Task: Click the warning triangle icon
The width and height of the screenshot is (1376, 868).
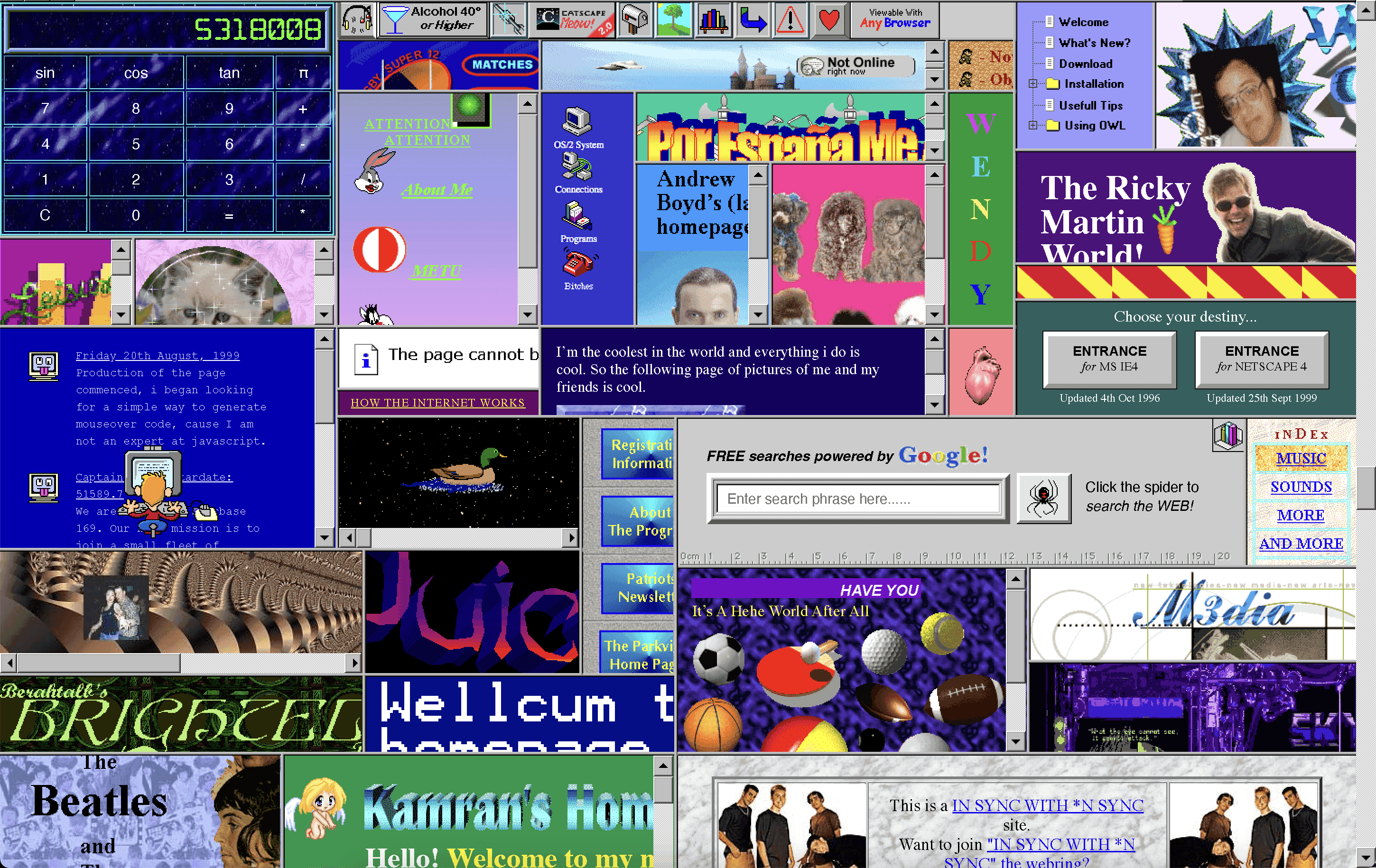Action: [790, 19]
